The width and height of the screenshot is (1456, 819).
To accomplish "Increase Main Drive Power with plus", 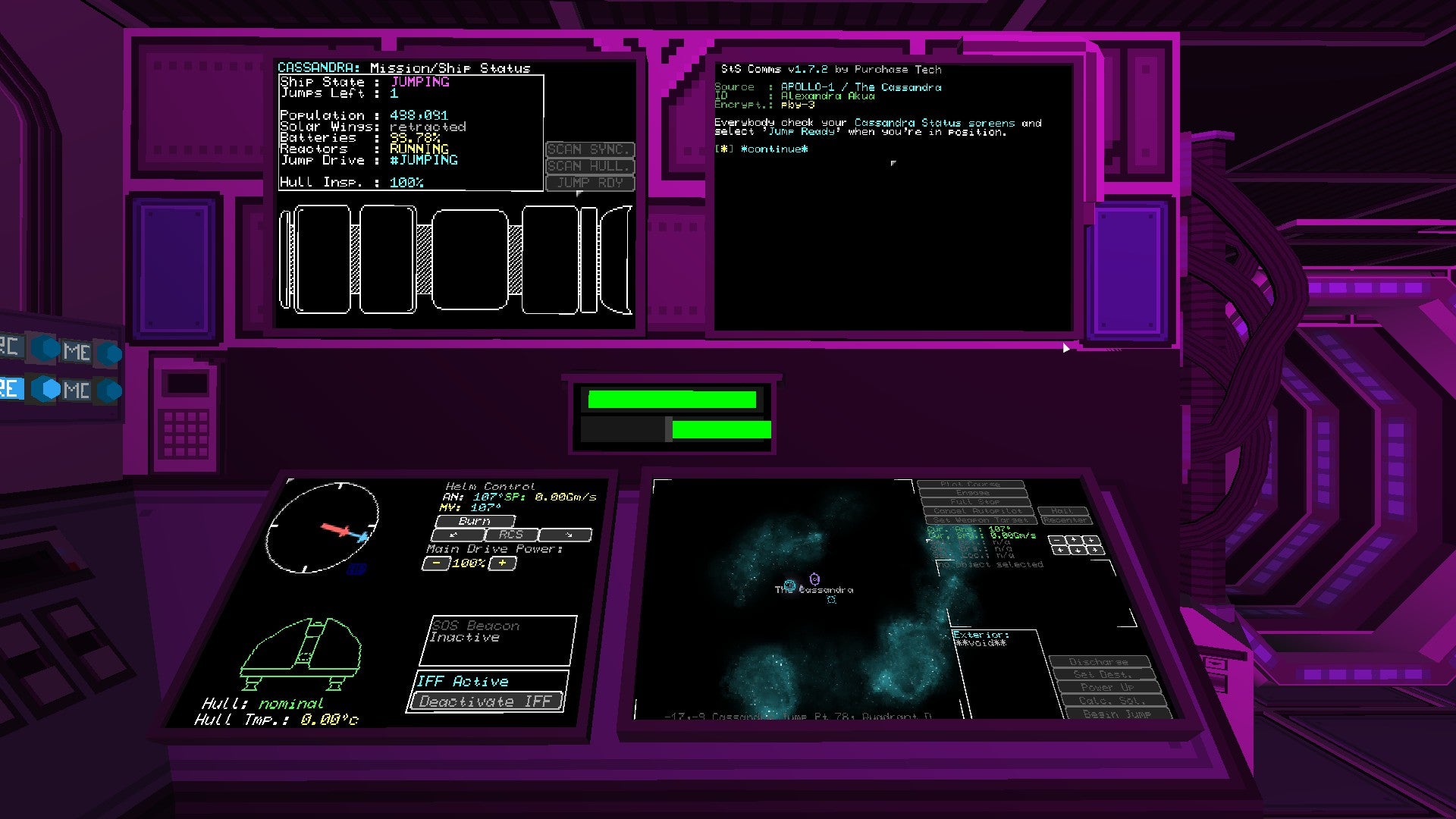I will coord(502,563).
